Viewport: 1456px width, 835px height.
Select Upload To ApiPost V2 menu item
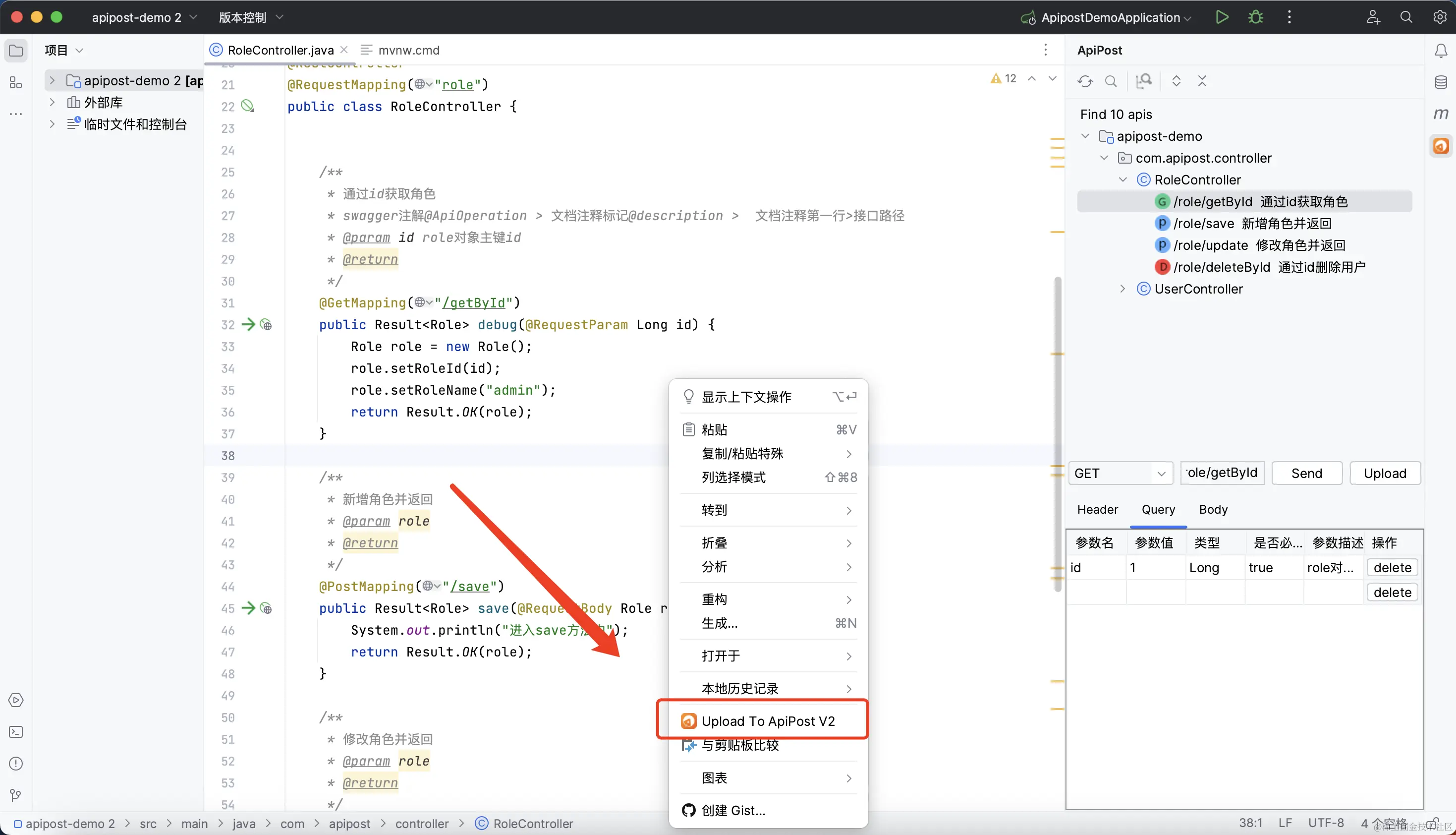(768, 721)
